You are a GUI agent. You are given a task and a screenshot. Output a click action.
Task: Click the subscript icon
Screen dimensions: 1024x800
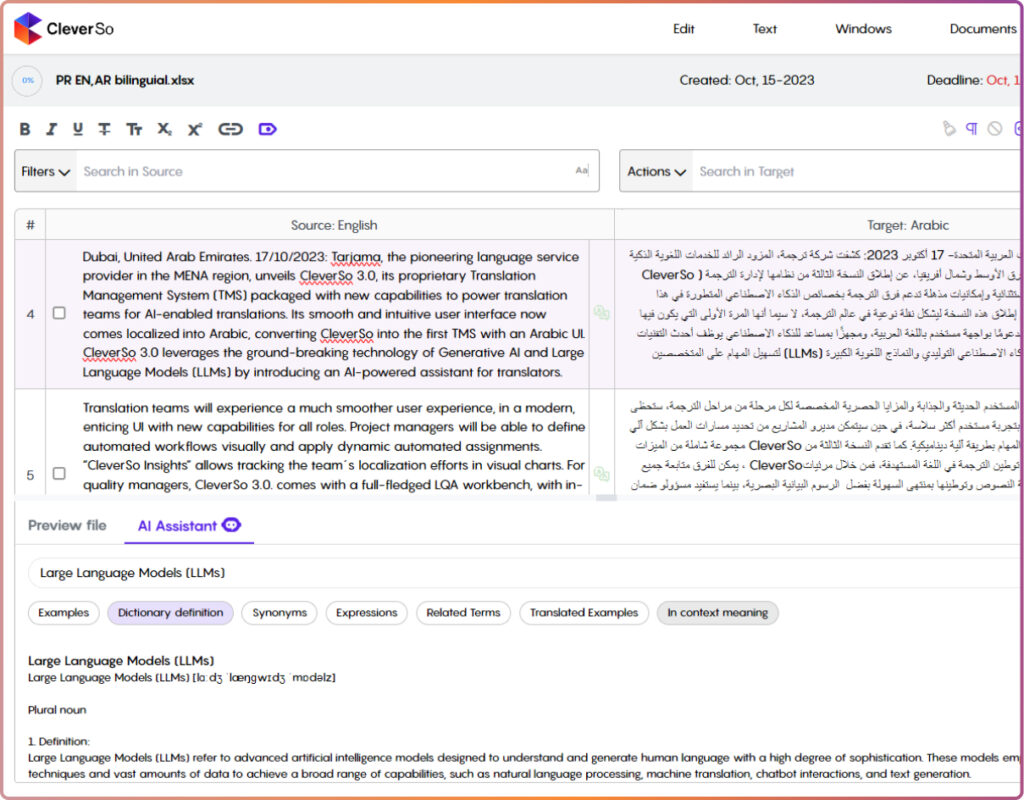tap(164, 129)
